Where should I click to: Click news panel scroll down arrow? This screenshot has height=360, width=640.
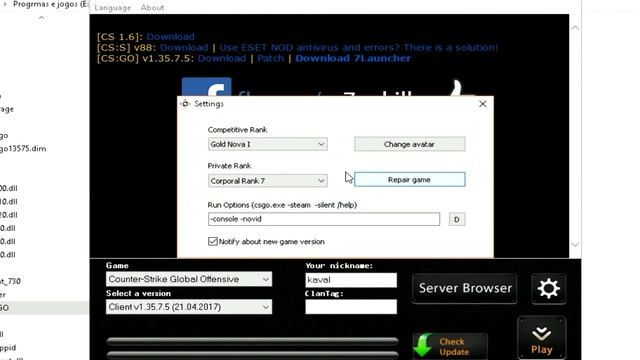pyautogui.click(x=575, y=244)
